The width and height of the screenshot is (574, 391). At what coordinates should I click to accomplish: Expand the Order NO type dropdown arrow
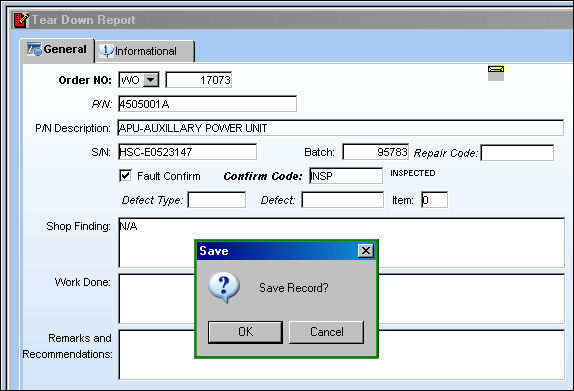point(151,79)
